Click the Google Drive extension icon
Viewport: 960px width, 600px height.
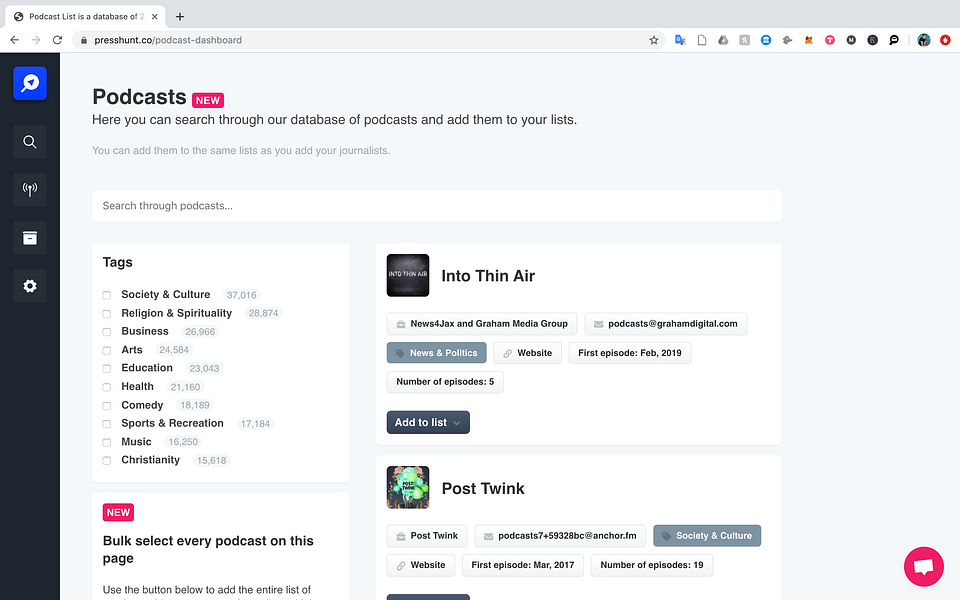(723, 40)
